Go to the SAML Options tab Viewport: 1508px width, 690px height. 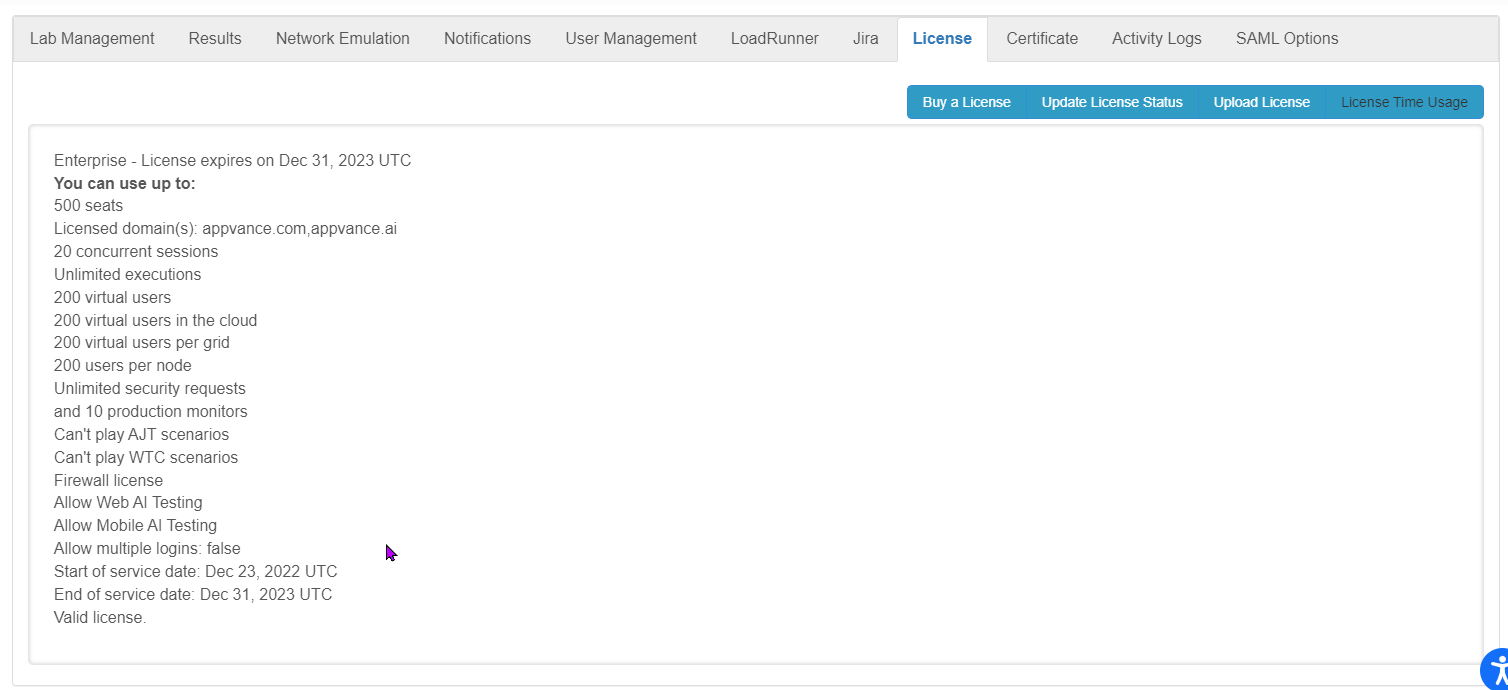coord(1287,39)
